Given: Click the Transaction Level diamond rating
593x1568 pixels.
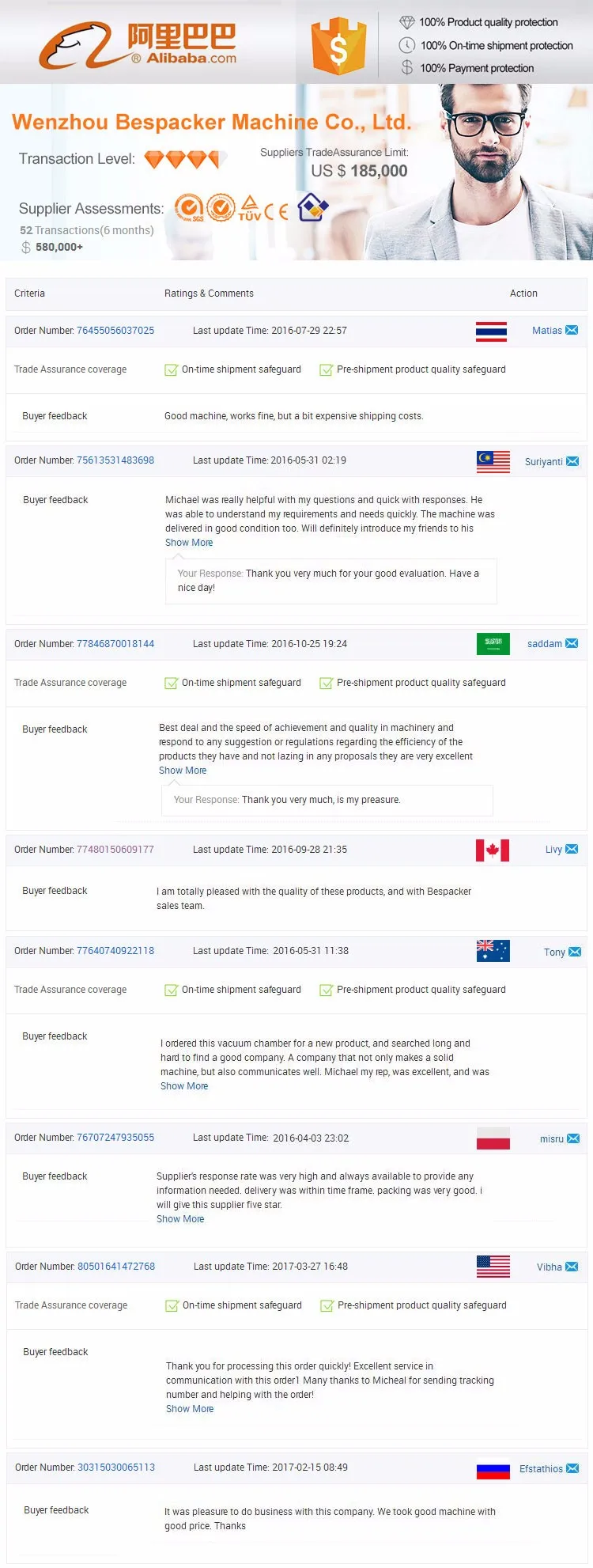Looking at the screenshot, I should point(186,160).
